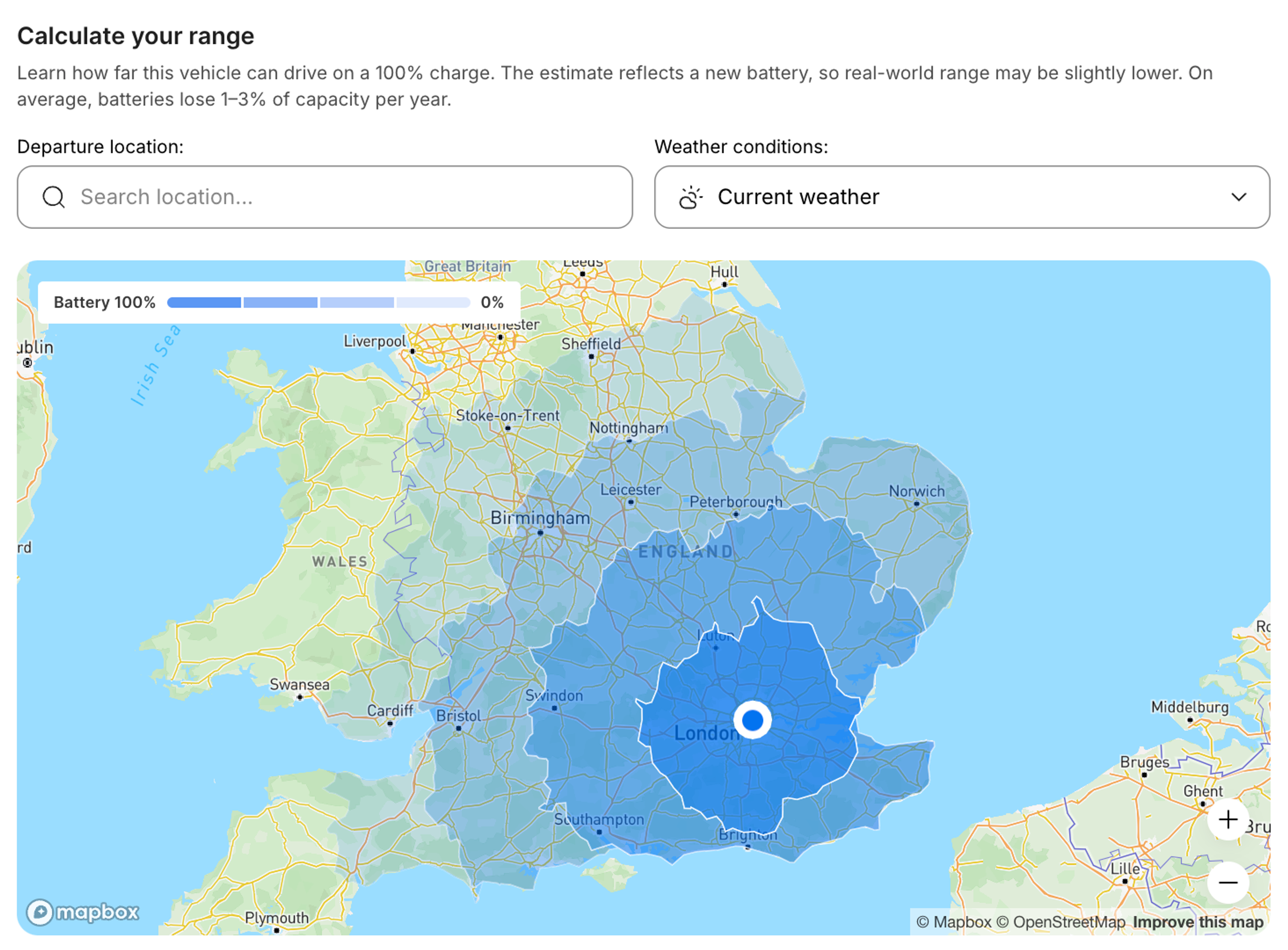Click the Lille label on the map
1288x950 pixels.
pos(1125,869)
